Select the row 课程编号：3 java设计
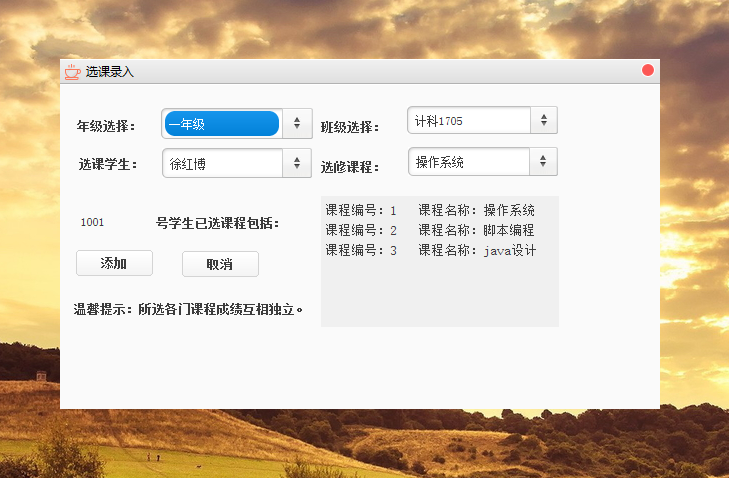729x478 pixels. [431, 250]
